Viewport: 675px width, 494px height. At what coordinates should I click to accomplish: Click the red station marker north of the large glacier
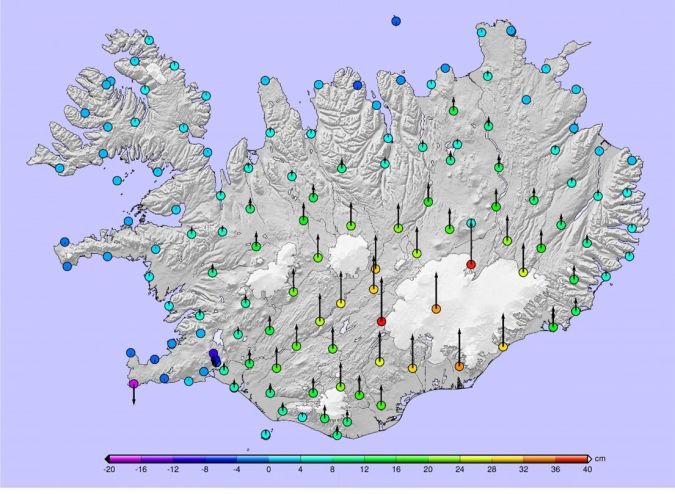point(471,264)
